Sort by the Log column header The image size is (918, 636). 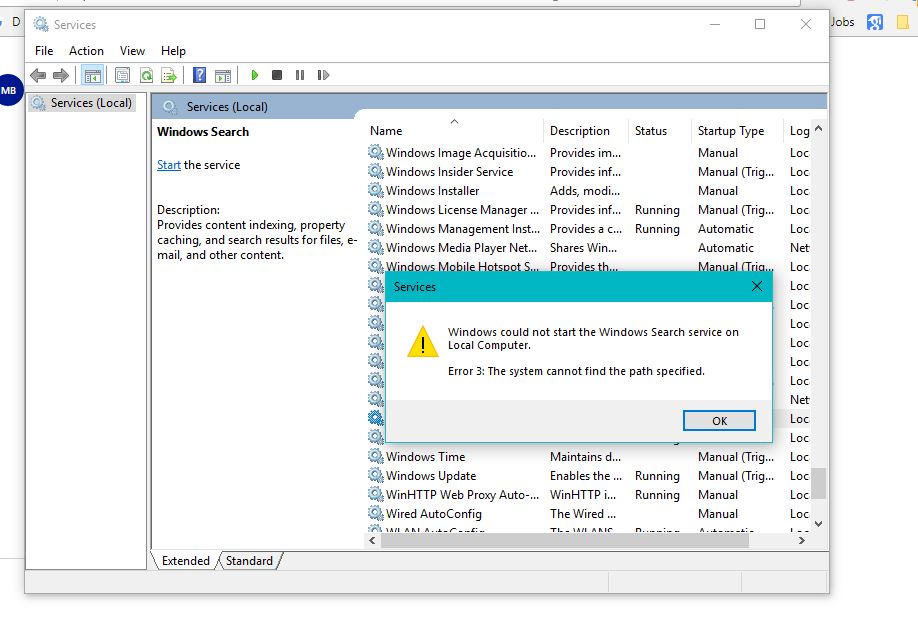797,131
